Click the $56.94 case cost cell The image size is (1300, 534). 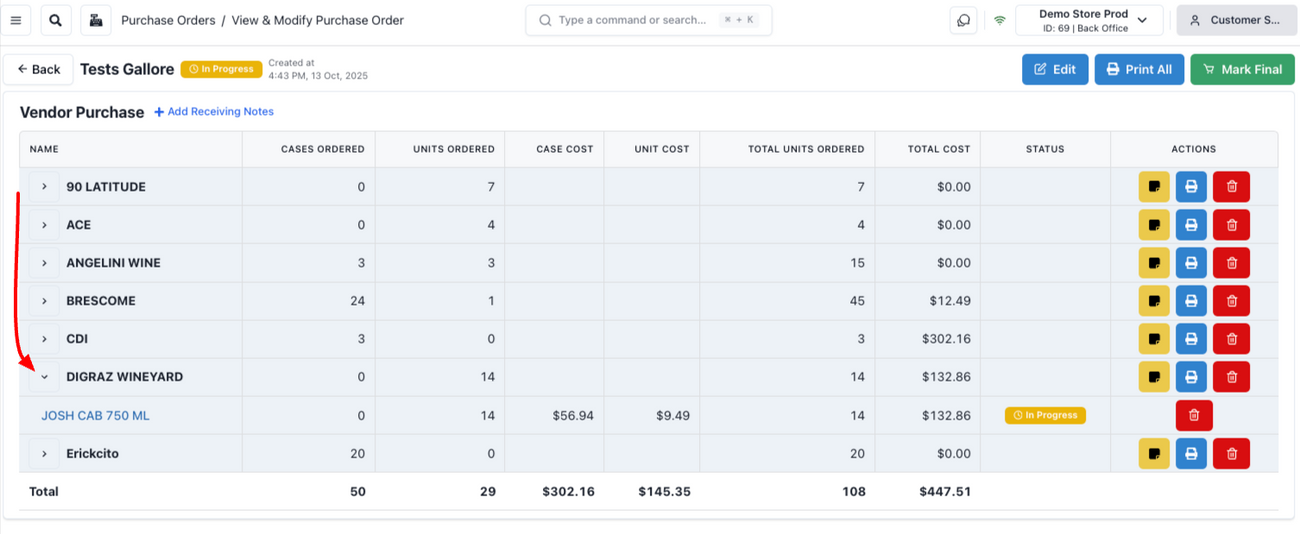tap(573, 415)
